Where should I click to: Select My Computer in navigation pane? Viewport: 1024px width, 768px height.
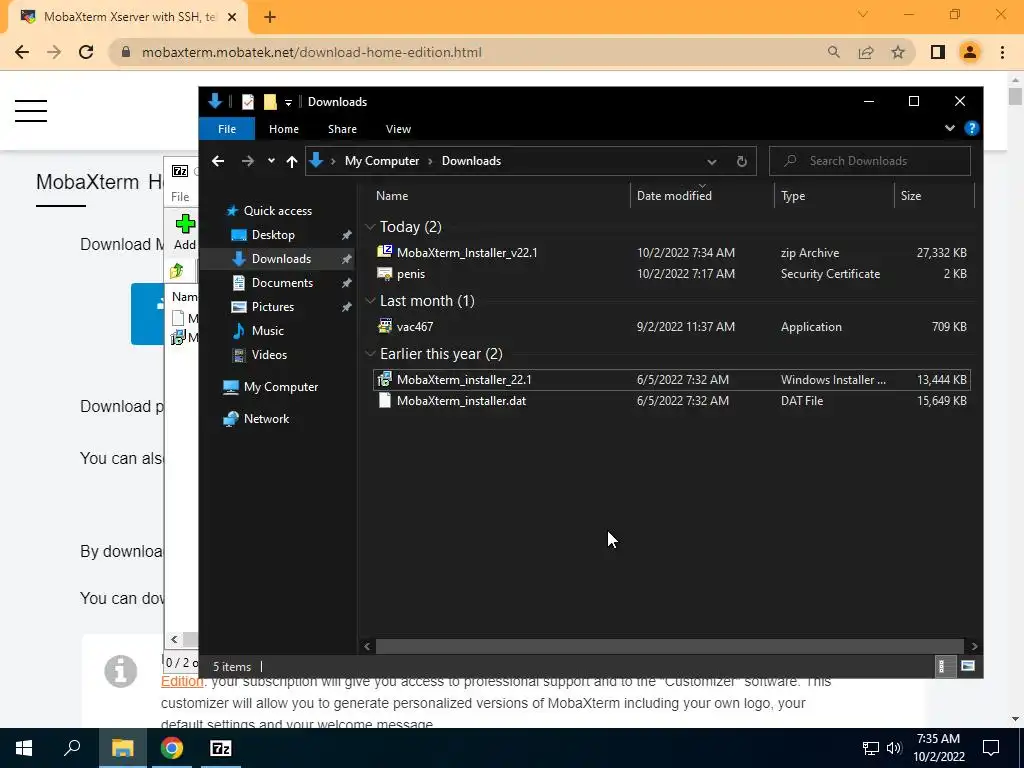coord(280,387)
